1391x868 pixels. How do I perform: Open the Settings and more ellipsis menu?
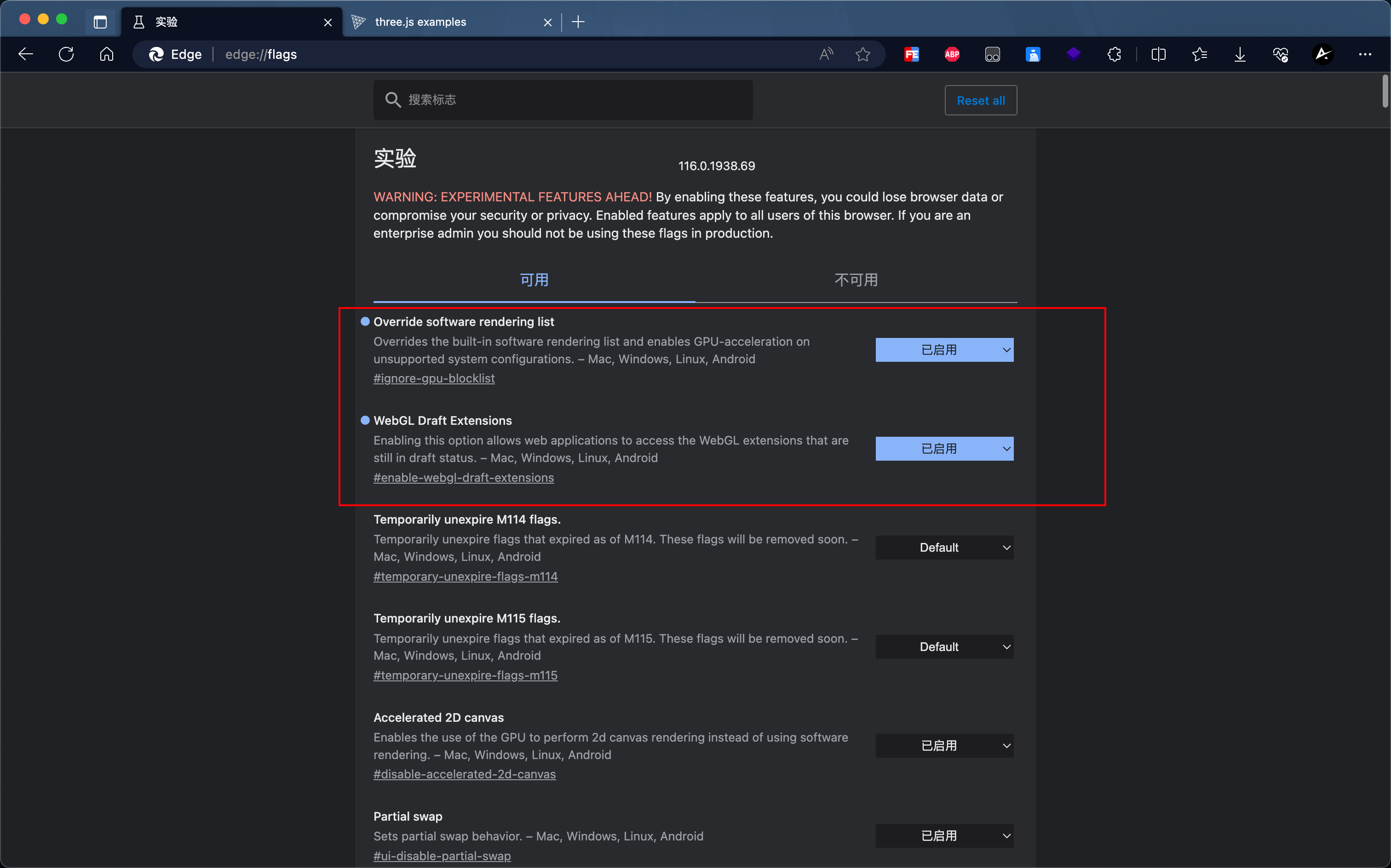1365,55
